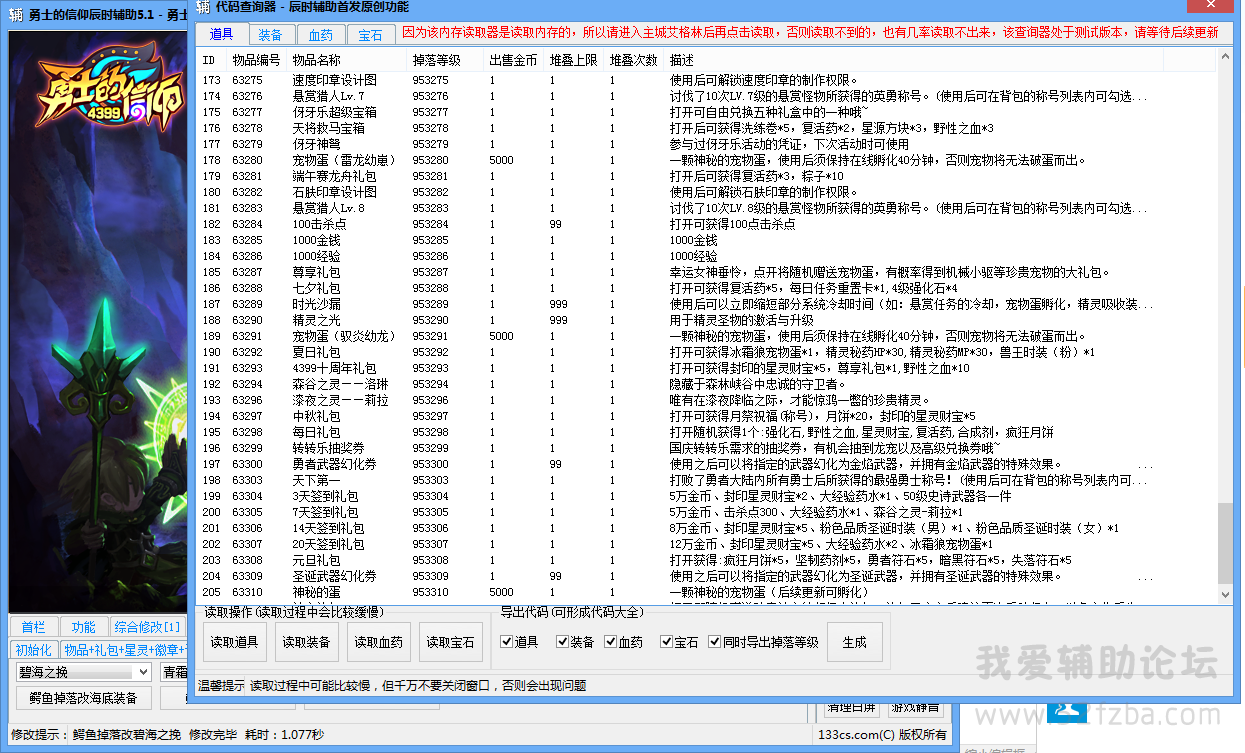Select row 天将救马宝箱
The height and width of the screenshot is (753, 1245).
click(706, 128)
